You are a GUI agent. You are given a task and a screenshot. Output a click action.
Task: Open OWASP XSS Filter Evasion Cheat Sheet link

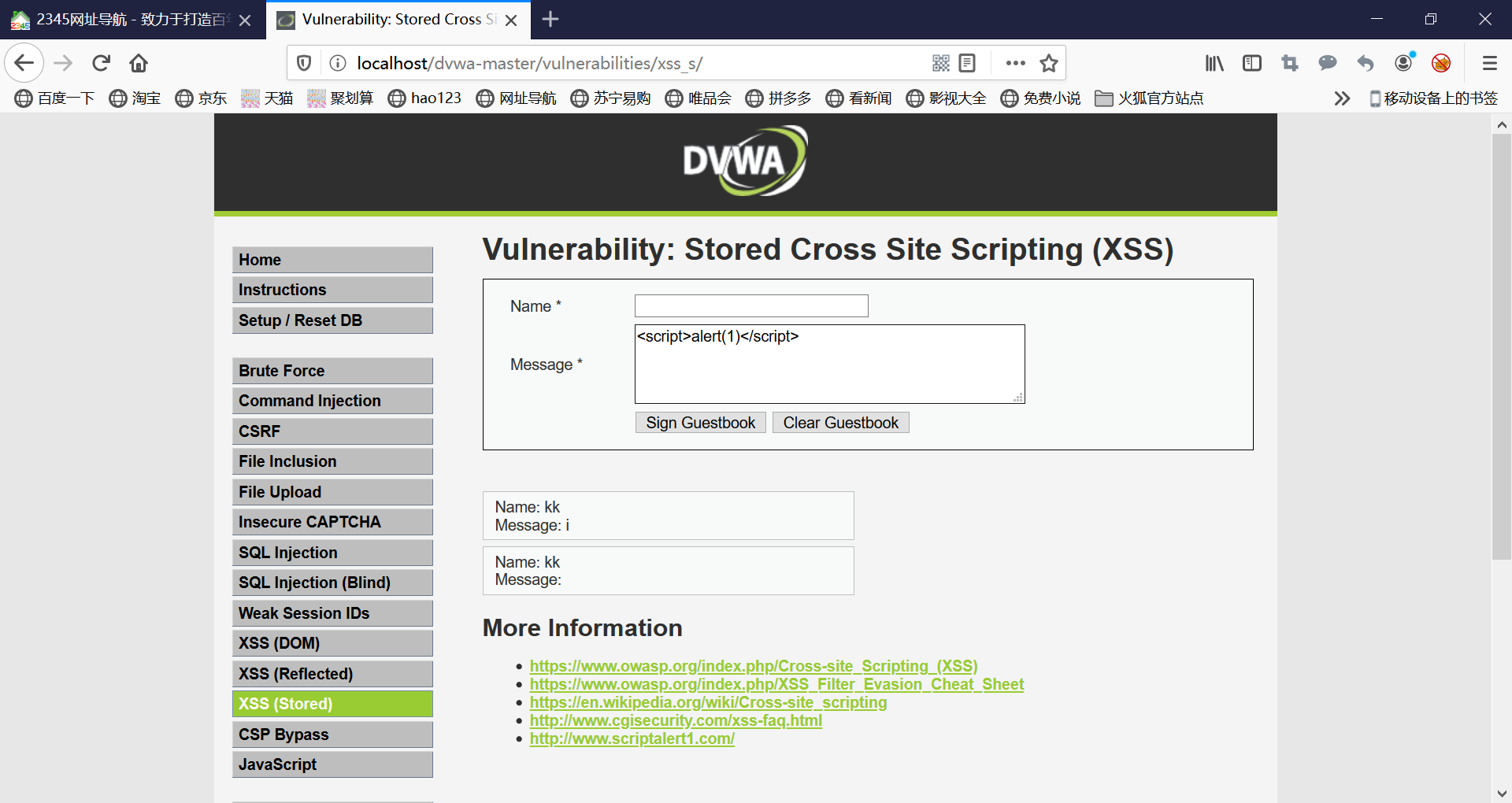(776, 684)
